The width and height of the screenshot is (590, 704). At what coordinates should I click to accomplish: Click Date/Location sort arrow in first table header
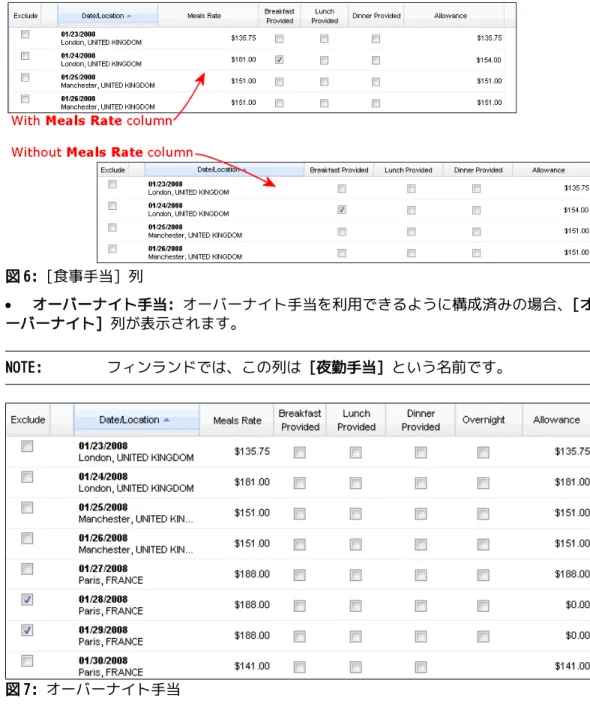tap(129, 16)
